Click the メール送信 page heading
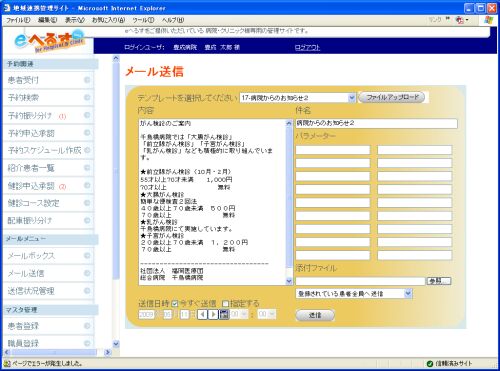 coord(154,72)
